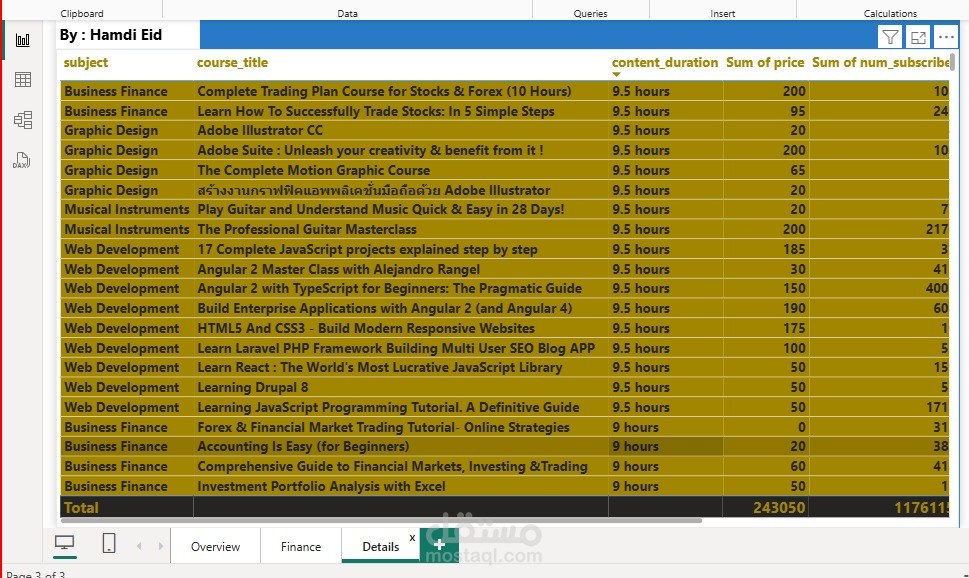969x578 pixels.
Task: Open Model view icon in sidebar
Action: (23, 120)
